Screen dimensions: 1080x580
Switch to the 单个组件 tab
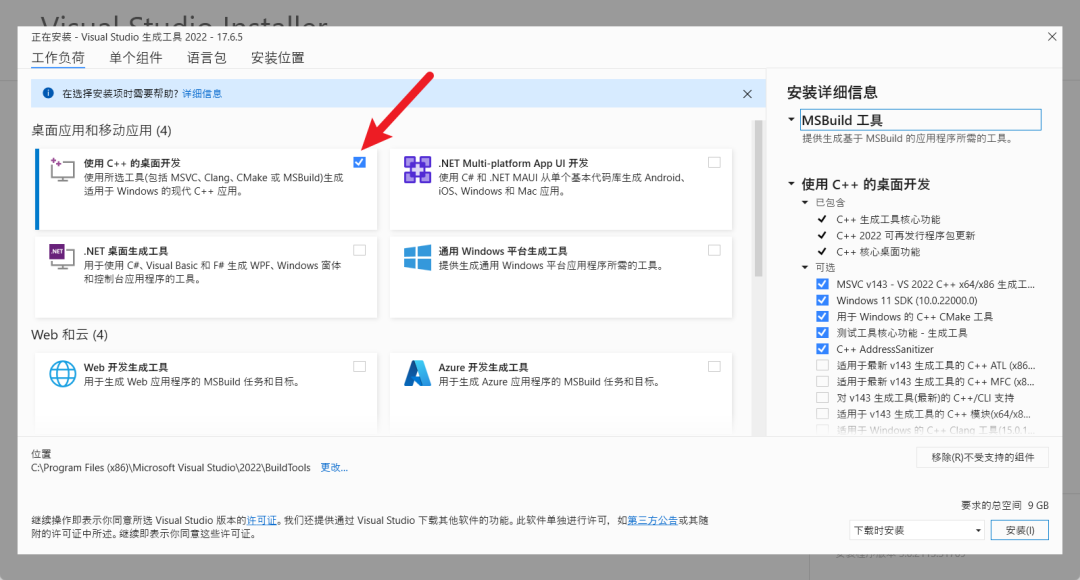point(136,58)
